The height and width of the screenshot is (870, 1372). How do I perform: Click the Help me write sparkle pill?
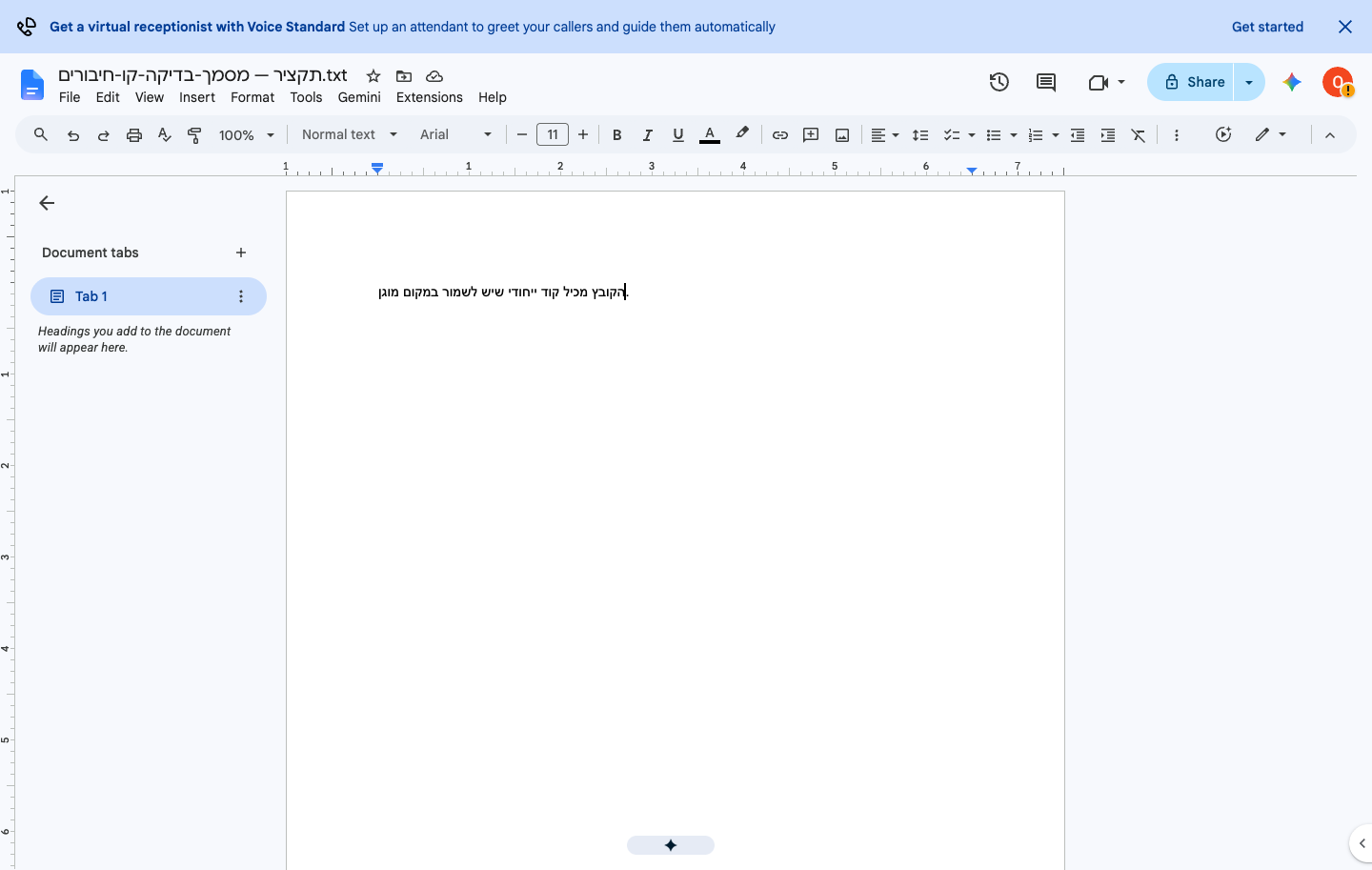click(671, 845)
